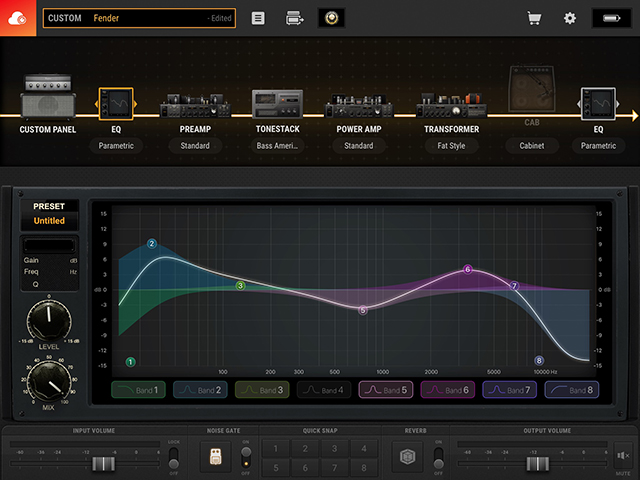This screenshot has height=480, width=640.
Task: Select the Preamp module in signal chain
Action: pyautogui.click(x=195, y=108)
